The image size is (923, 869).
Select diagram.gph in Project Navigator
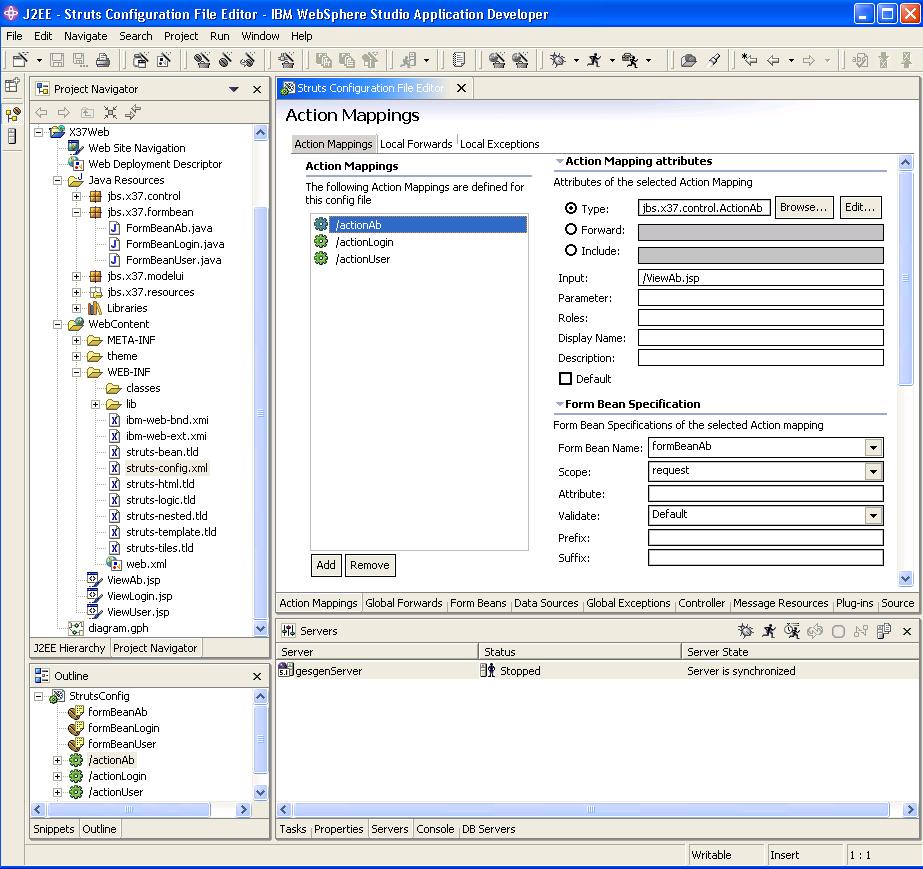118,628
